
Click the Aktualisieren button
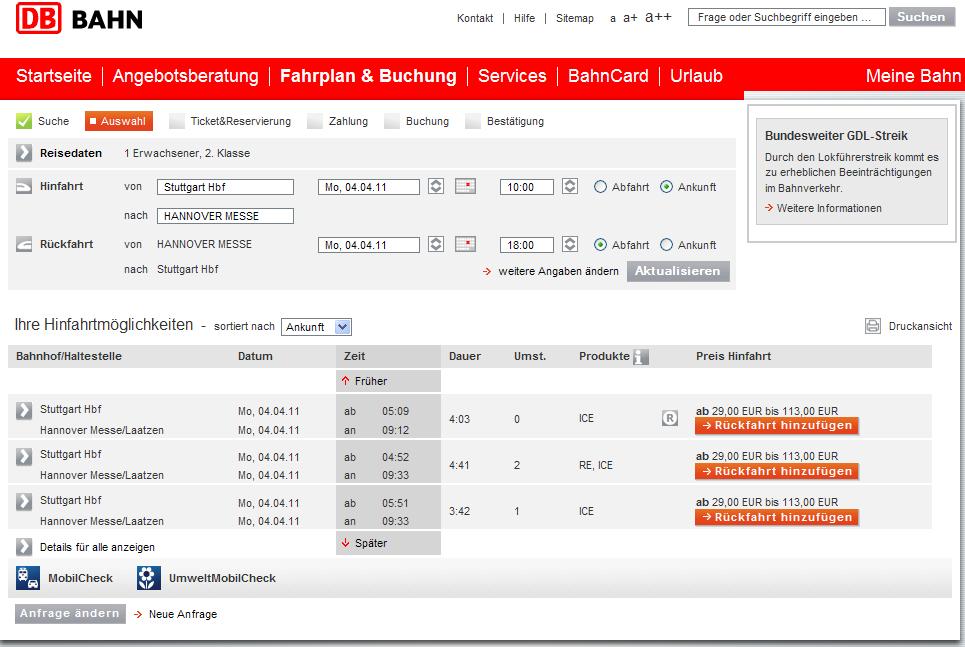pyautogui.click(x=678, y=271)
